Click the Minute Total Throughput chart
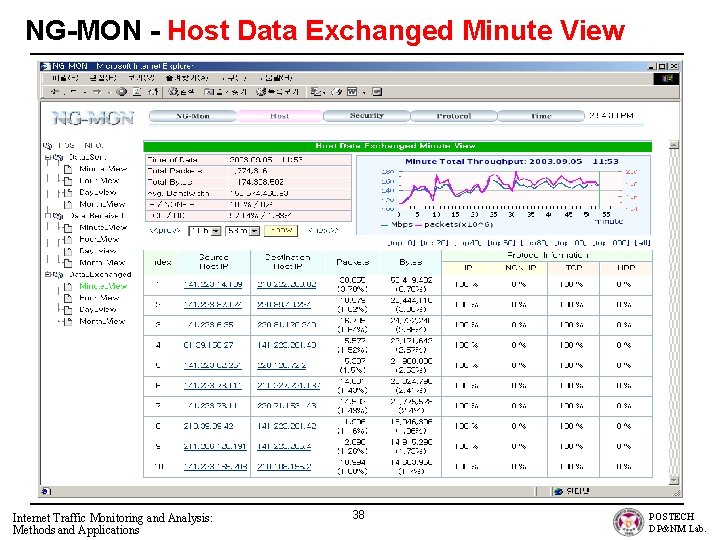 tap(504, 195)
